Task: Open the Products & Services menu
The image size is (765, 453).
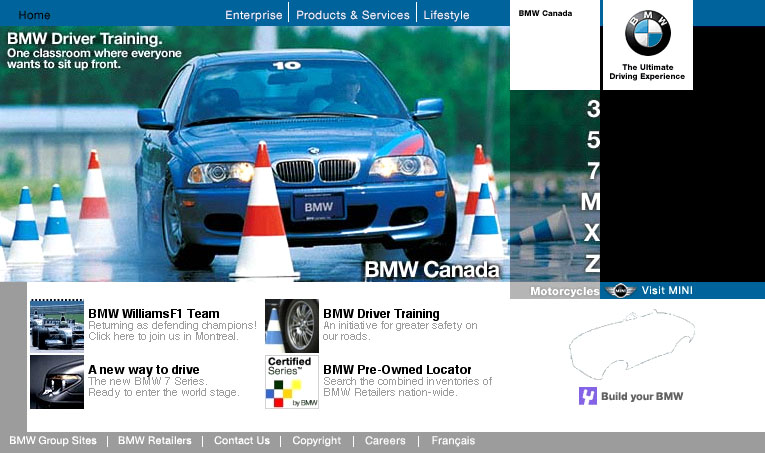Action: (x=353, y=15)
